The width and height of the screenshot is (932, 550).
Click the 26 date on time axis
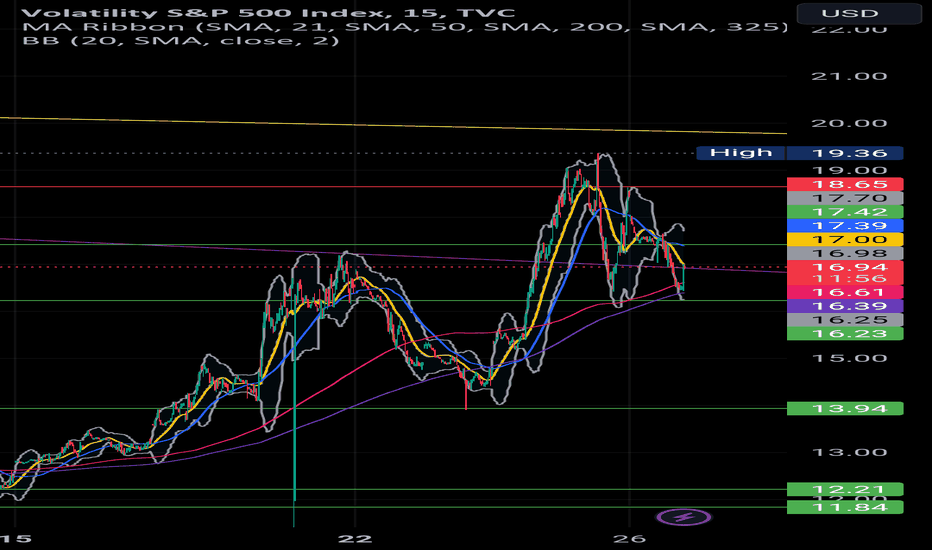(629, 539)
